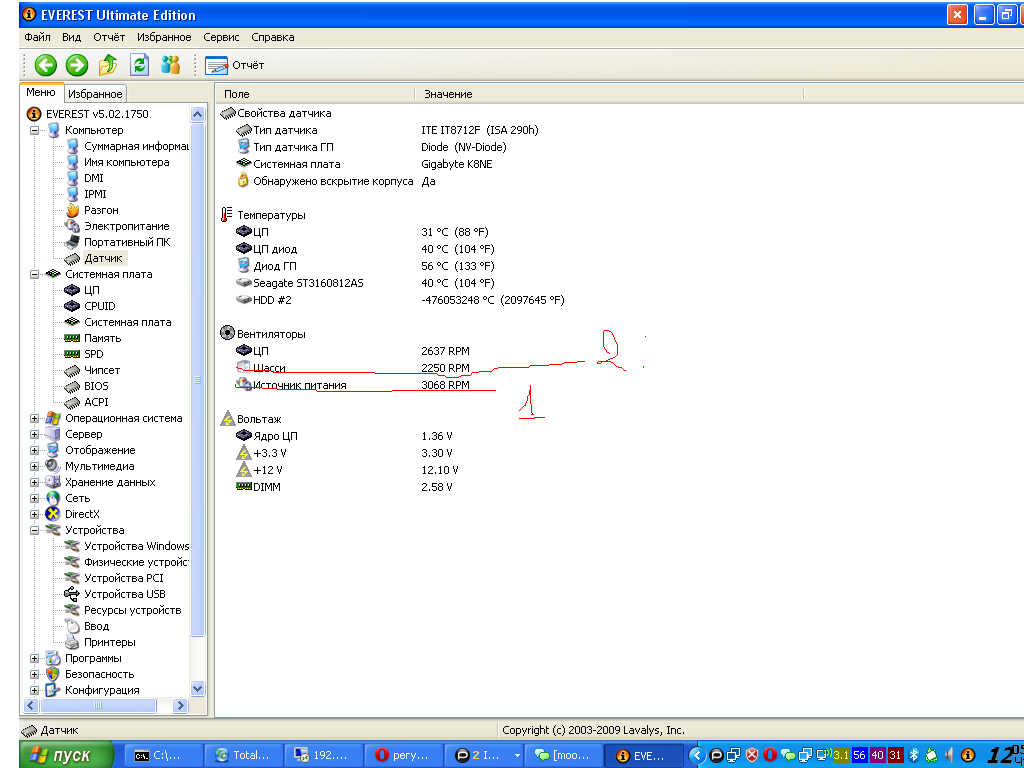
Task: Click the Устройства USB icon
Action: click(72, 594)
